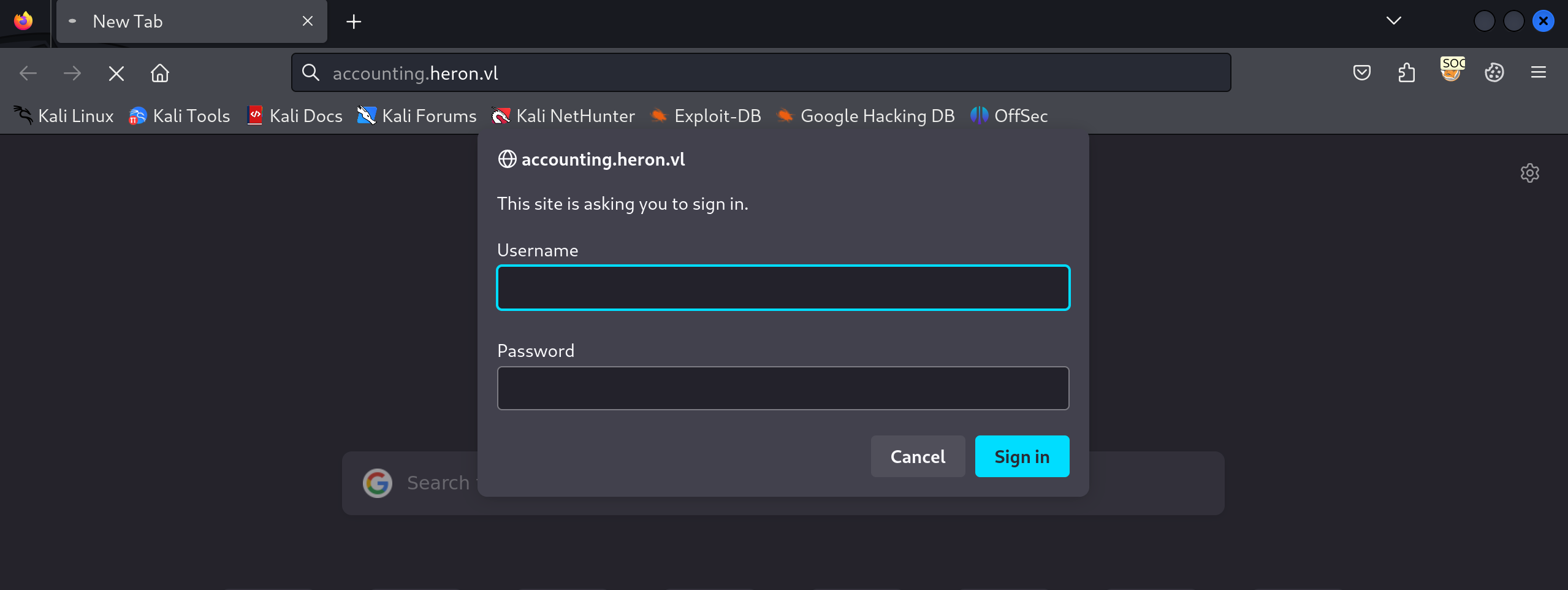Viewport: 1568px width, 590px height.
Task: Open Save to Pocket icon
Action: [x=1361, y=73]
